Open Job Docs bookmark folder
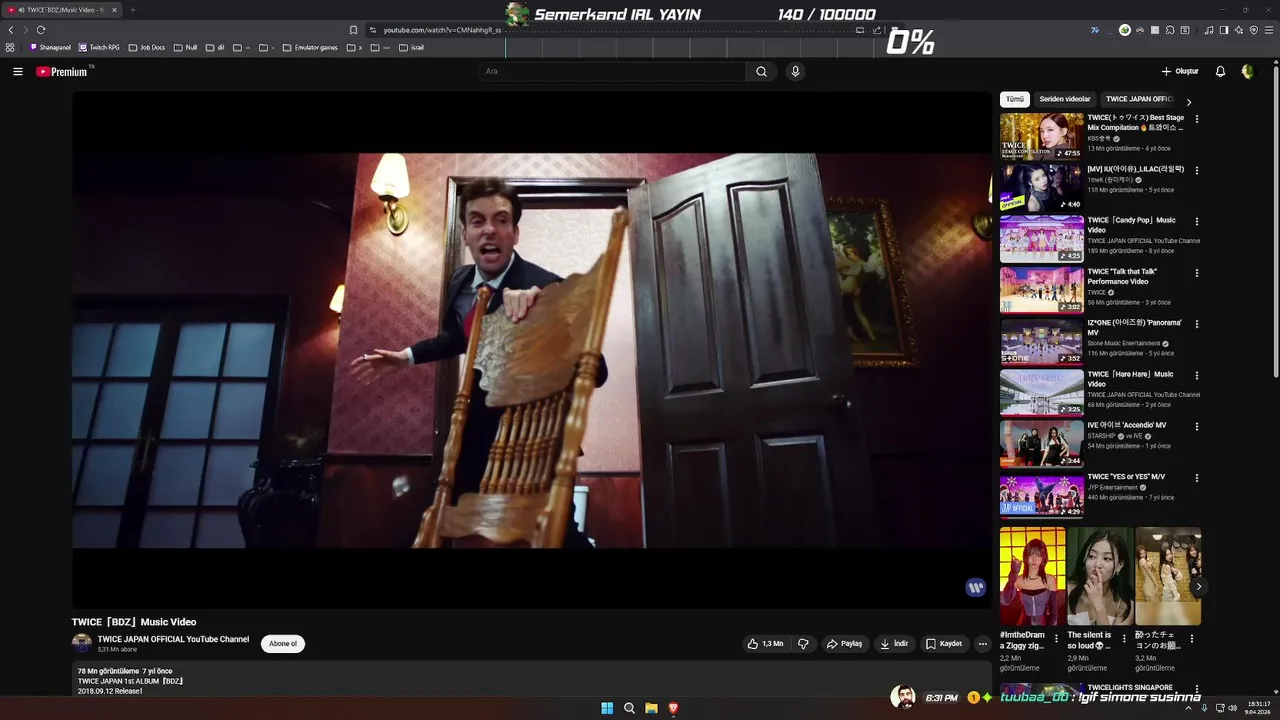The height and width of the screenshot is (720, 1280). tap(147, 47)
